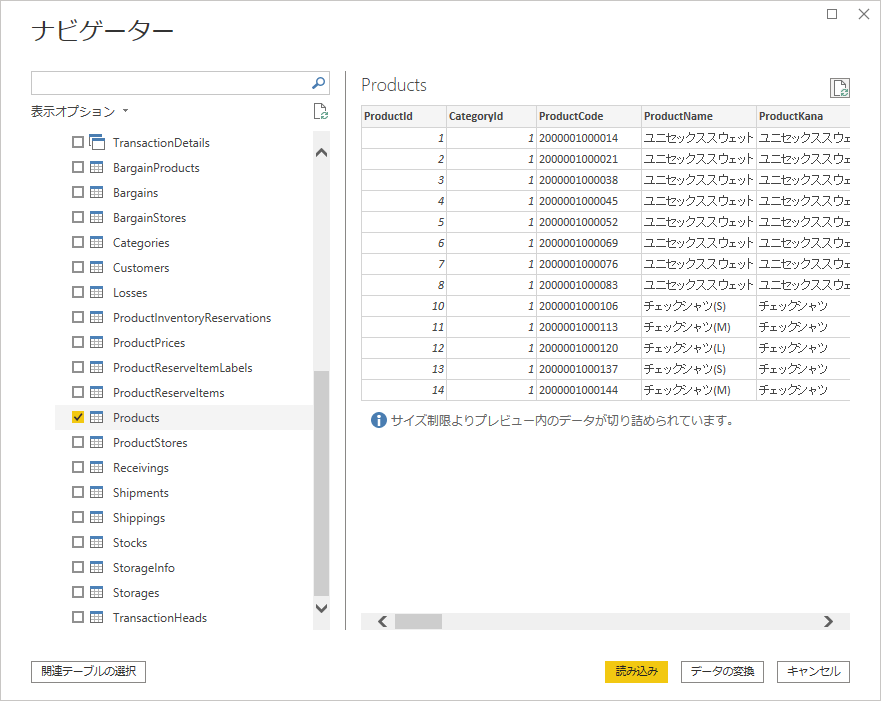
Task: Click the table icon beside Shipments
Action: point(97,493)
